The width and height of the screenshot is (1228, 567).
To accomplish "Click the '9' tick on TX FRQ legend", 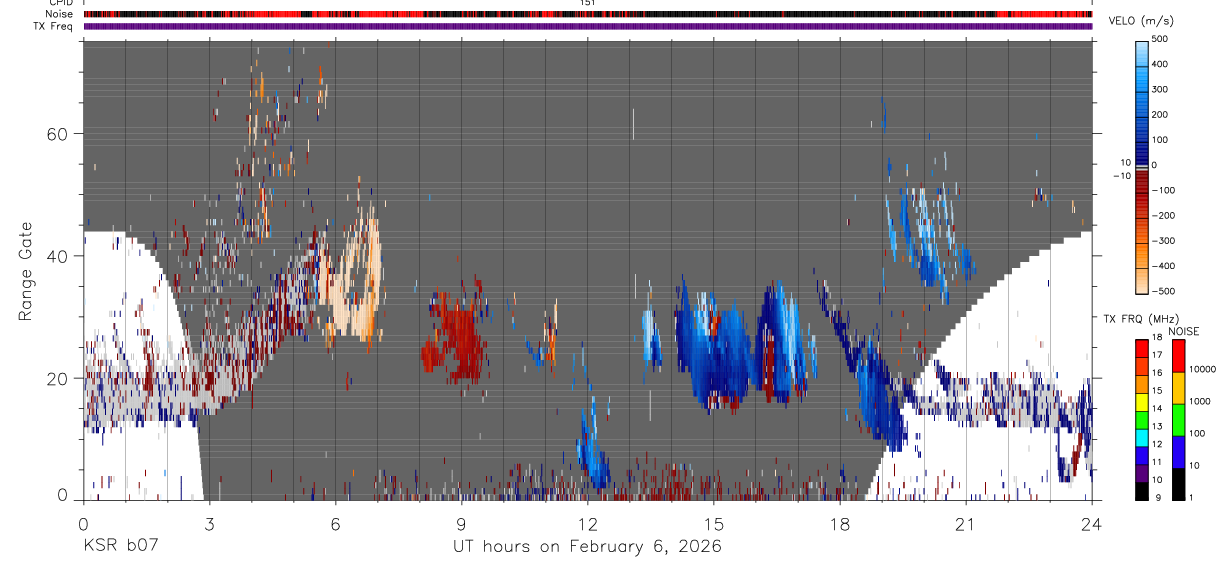I will pos(1158,498).
